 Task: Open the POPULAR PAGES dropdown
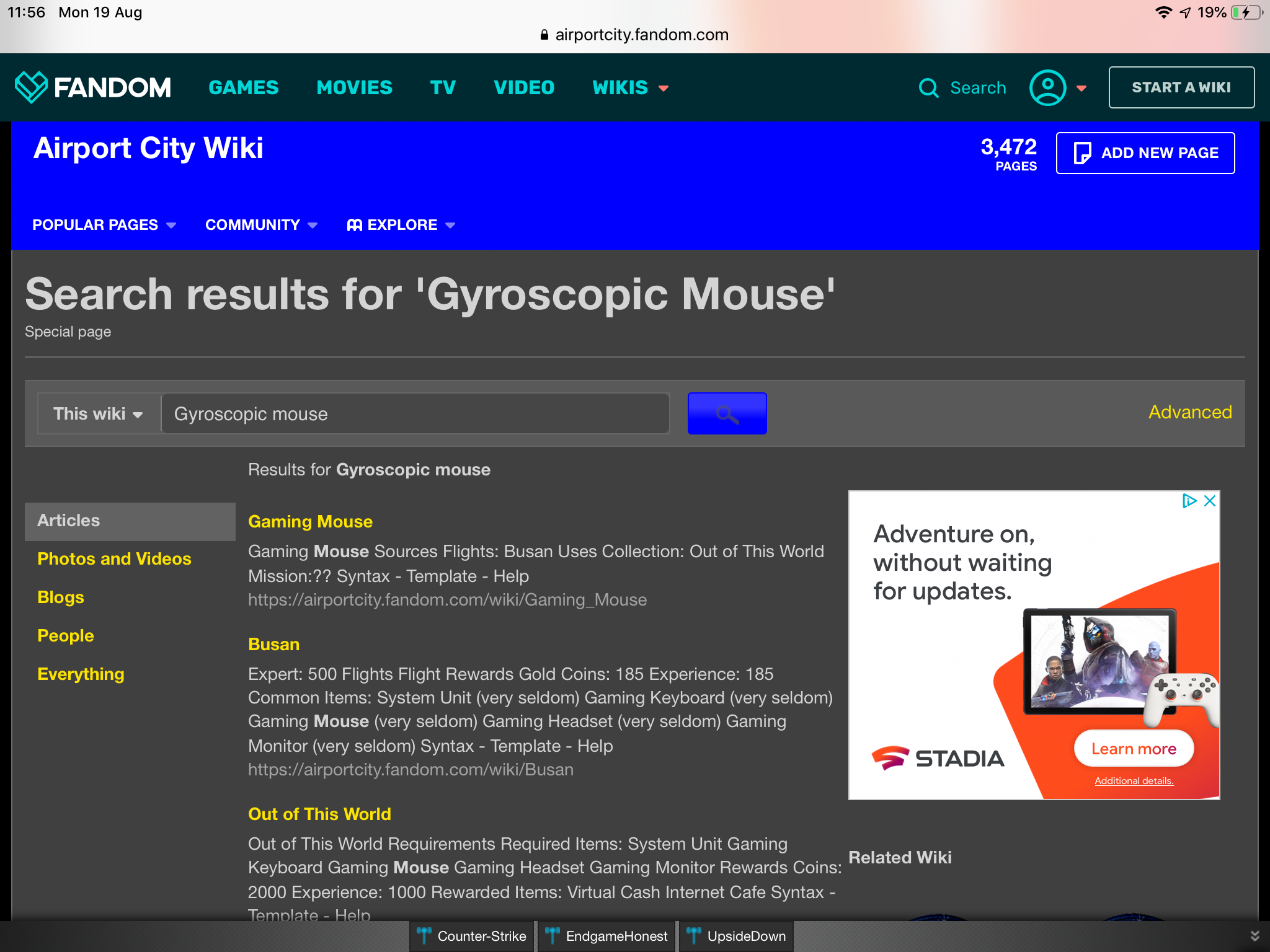click(104, 225)
